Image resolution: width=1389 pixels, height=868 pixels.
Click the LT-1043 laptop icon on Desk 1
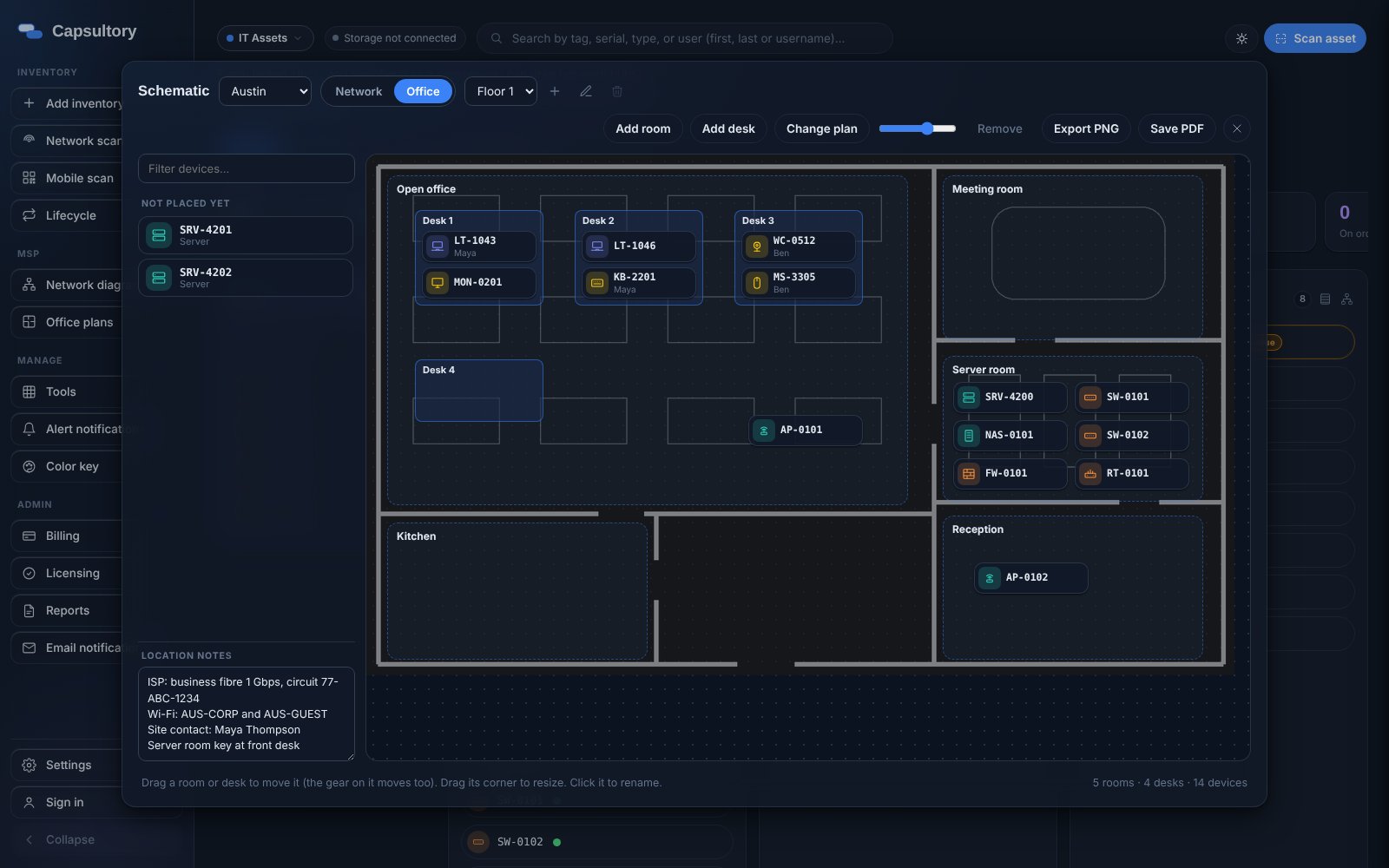(438, 247)
